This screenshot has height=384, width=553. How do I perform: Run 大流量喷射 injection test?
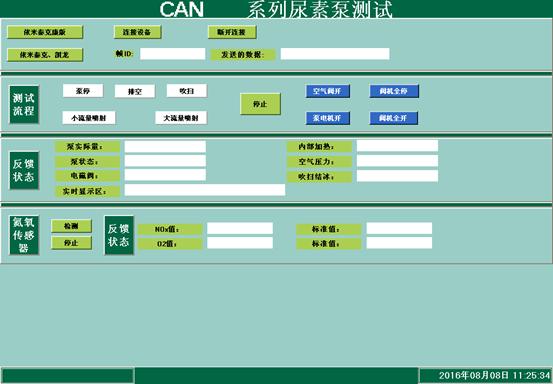pyautogui.click(x=181, y=118)
